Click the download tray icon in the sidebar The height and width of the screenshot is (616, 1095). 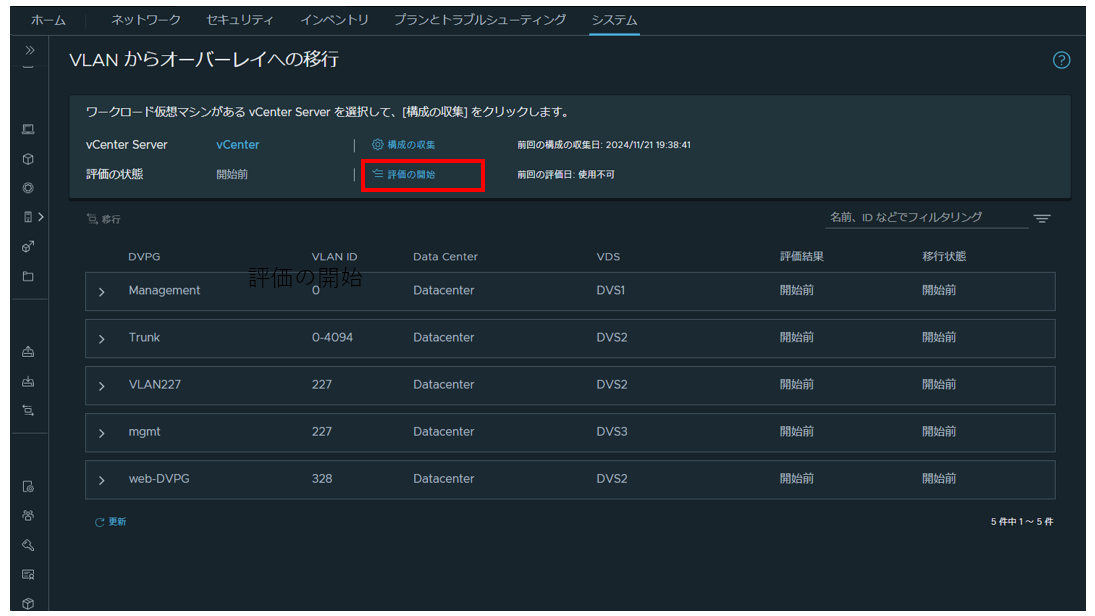coord(28,381)
